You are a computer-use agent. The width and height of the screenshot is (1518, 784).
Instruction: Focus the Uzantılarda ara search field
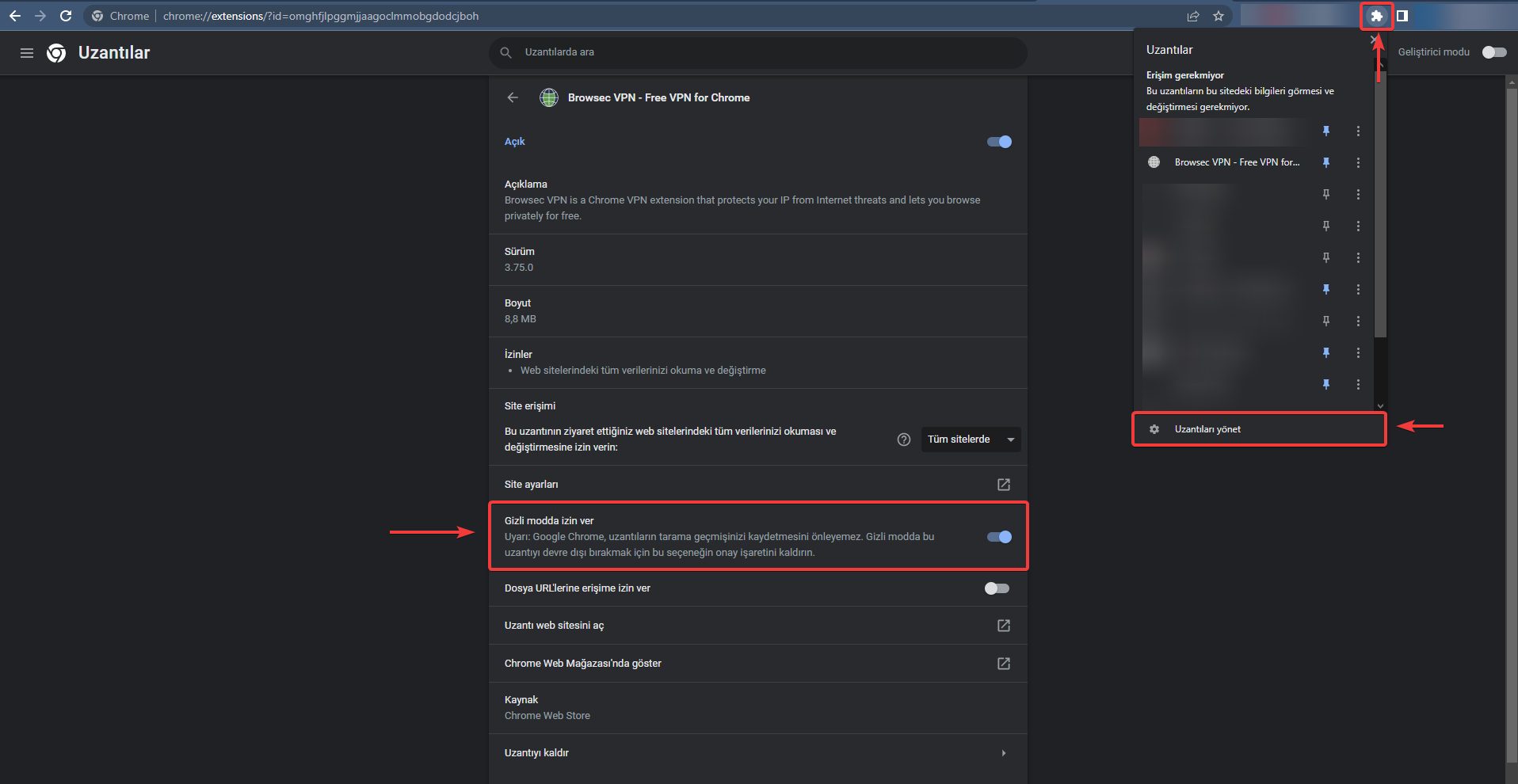[x=758, y=52]
